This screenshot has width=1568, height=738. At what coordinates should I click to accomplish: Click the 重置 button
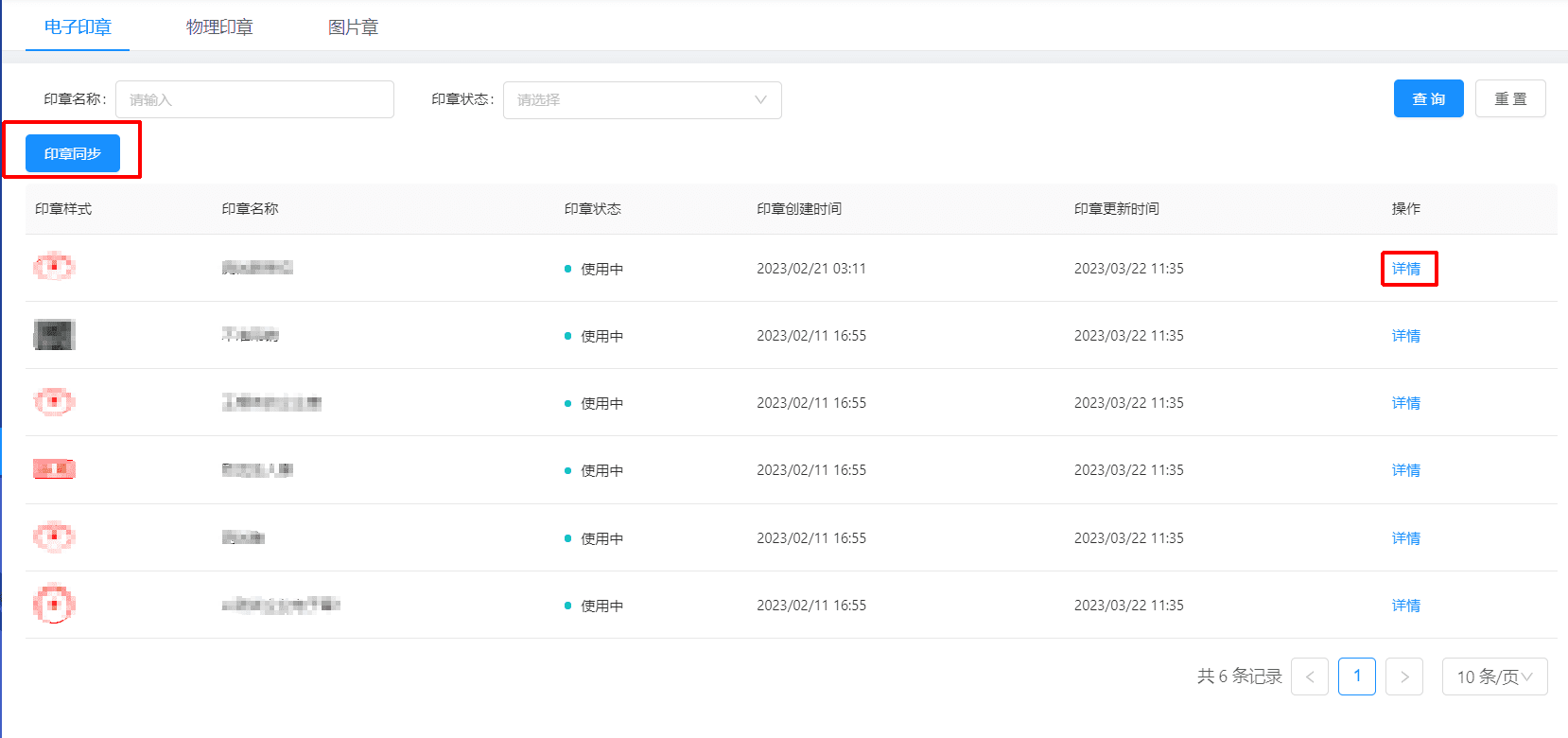(x=1510, y=98)
